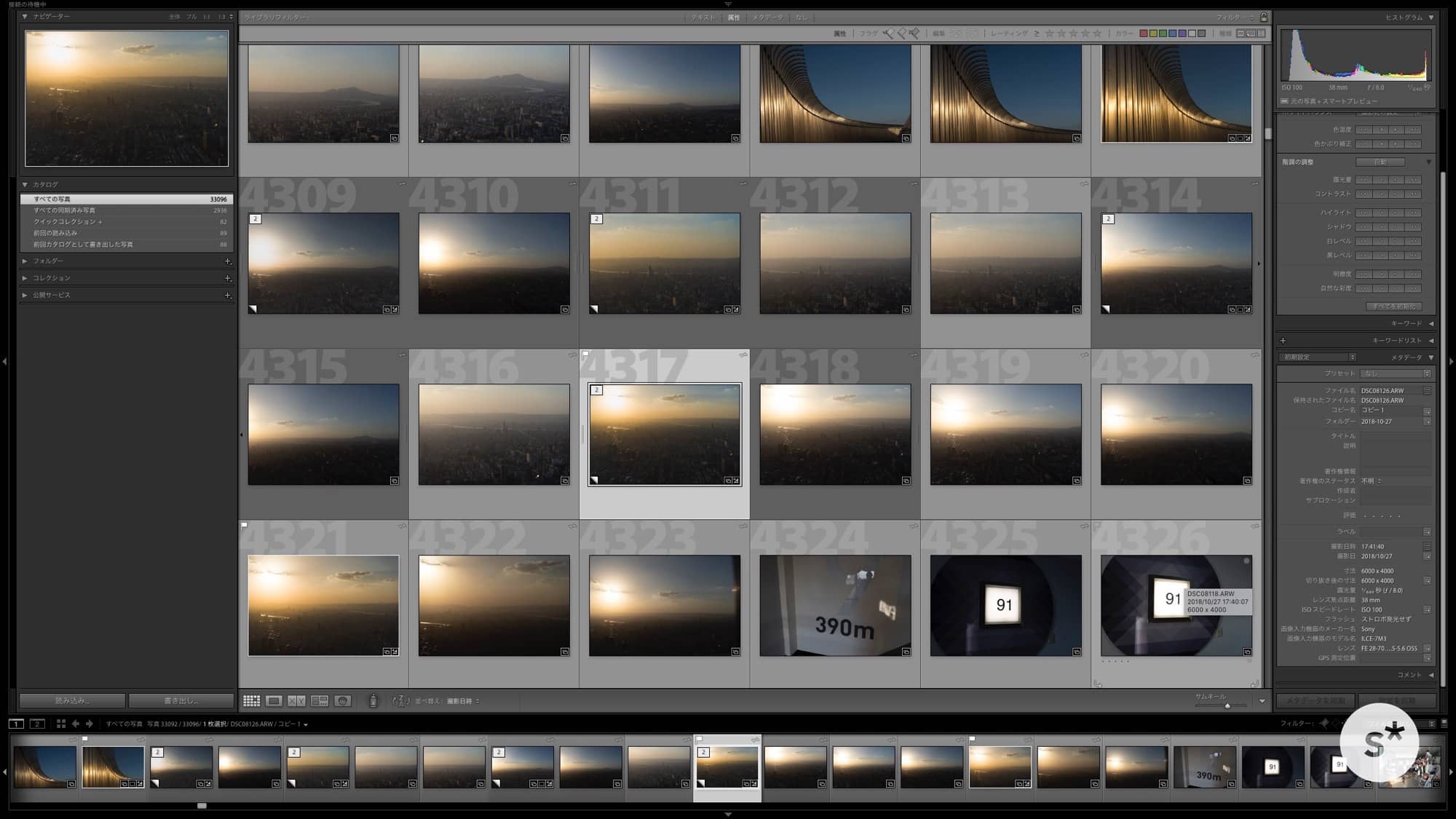Click the 書き出し export button
Image resolution: width=1456 pixels, height=819 pixels.
181,701
